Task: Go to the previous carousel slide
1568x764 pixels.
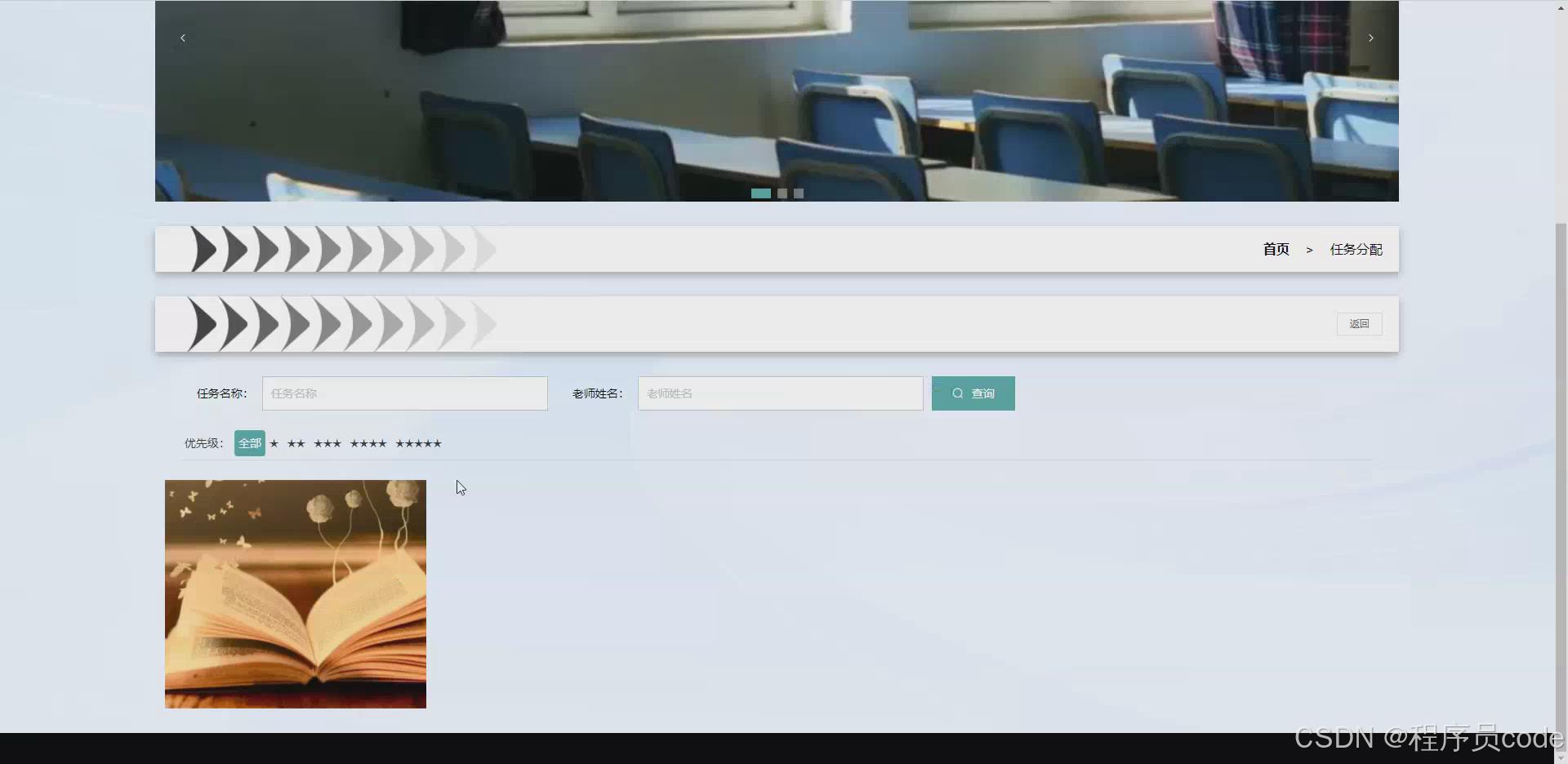Action: point(183,38)
